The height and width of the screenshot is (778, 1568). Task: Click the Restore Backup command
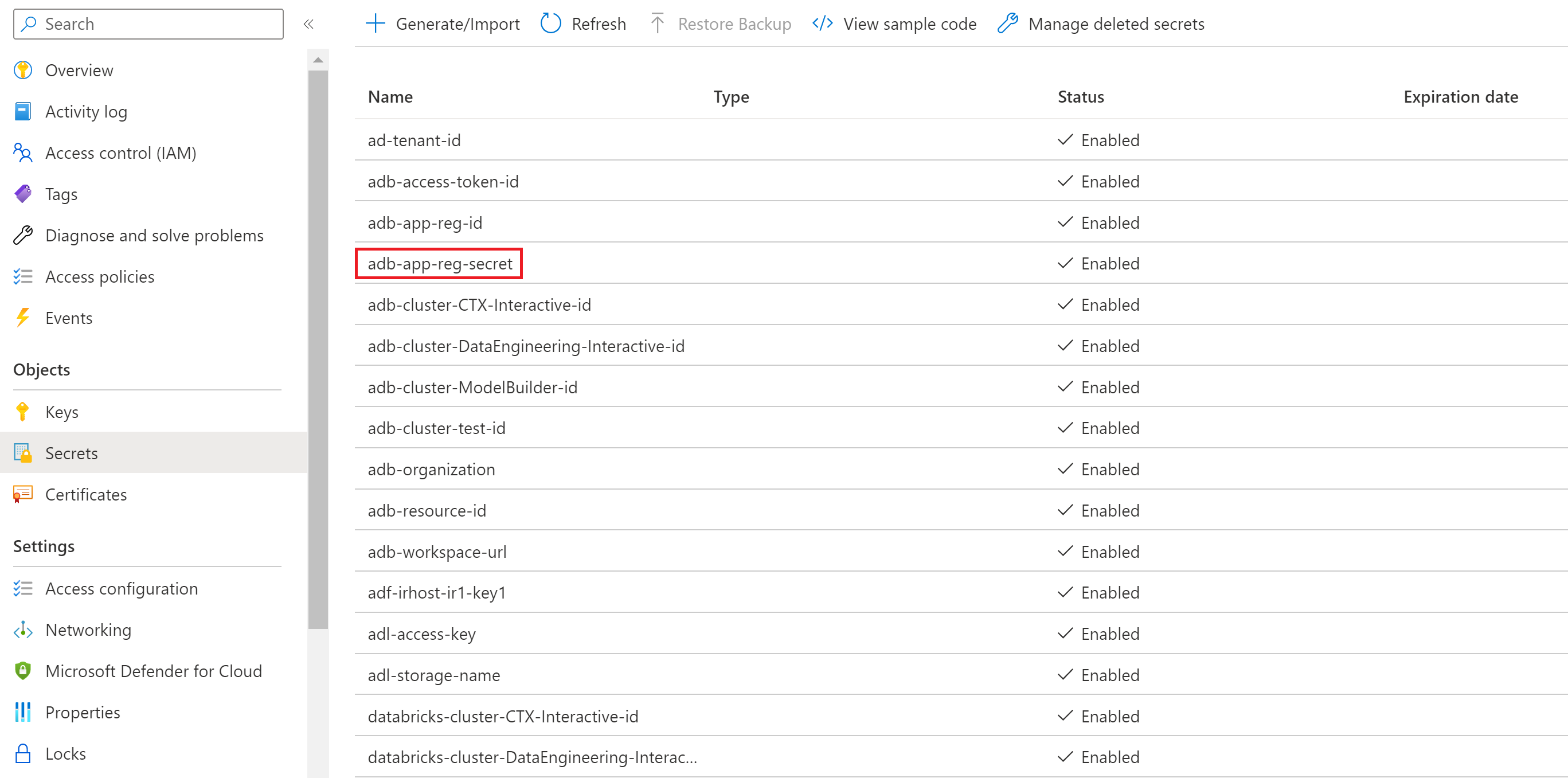pyautogui.click(x=720, y=24)
